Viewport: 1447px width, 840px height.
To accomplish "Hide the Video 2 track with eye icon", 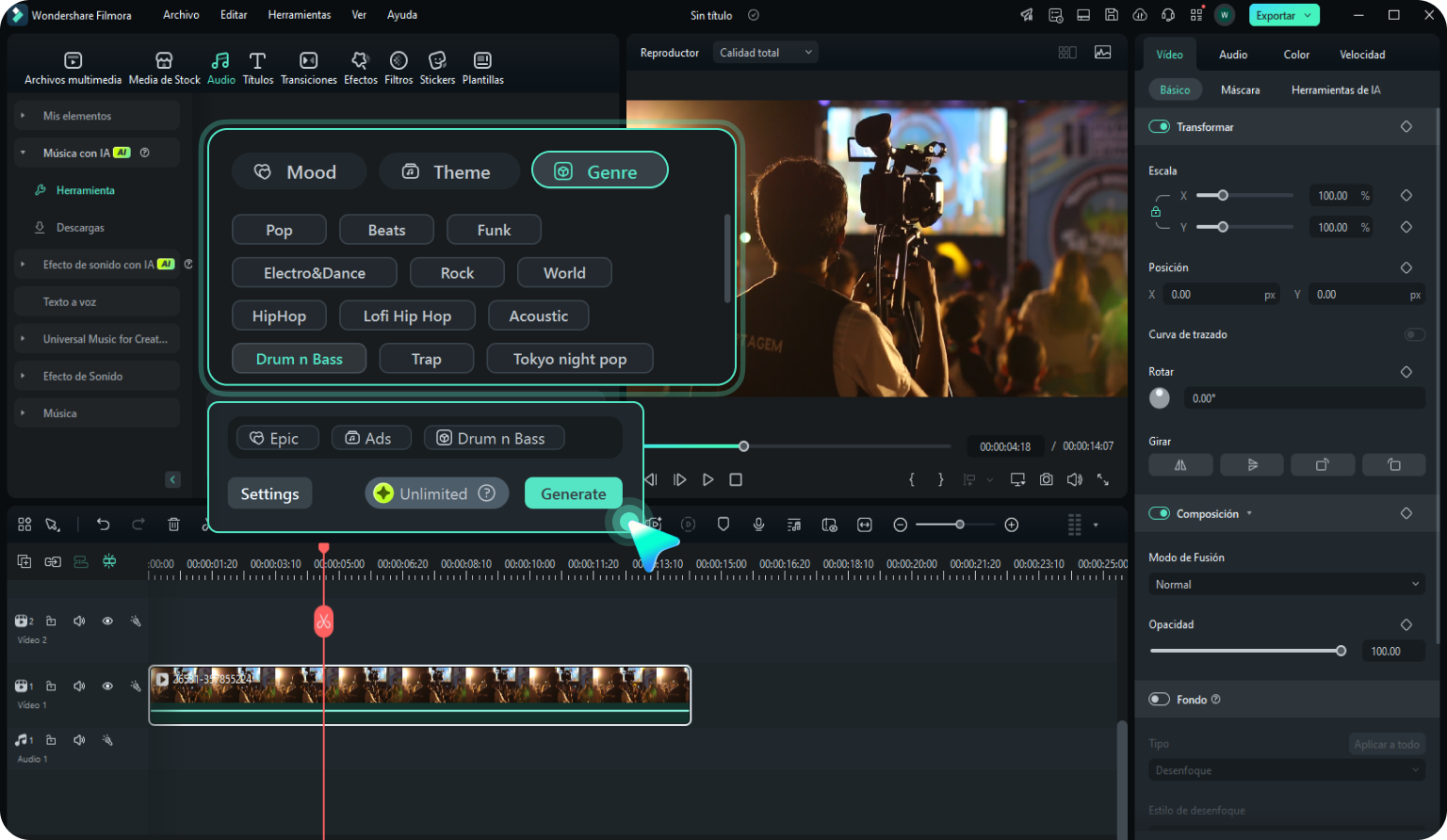I will [107, 621].
